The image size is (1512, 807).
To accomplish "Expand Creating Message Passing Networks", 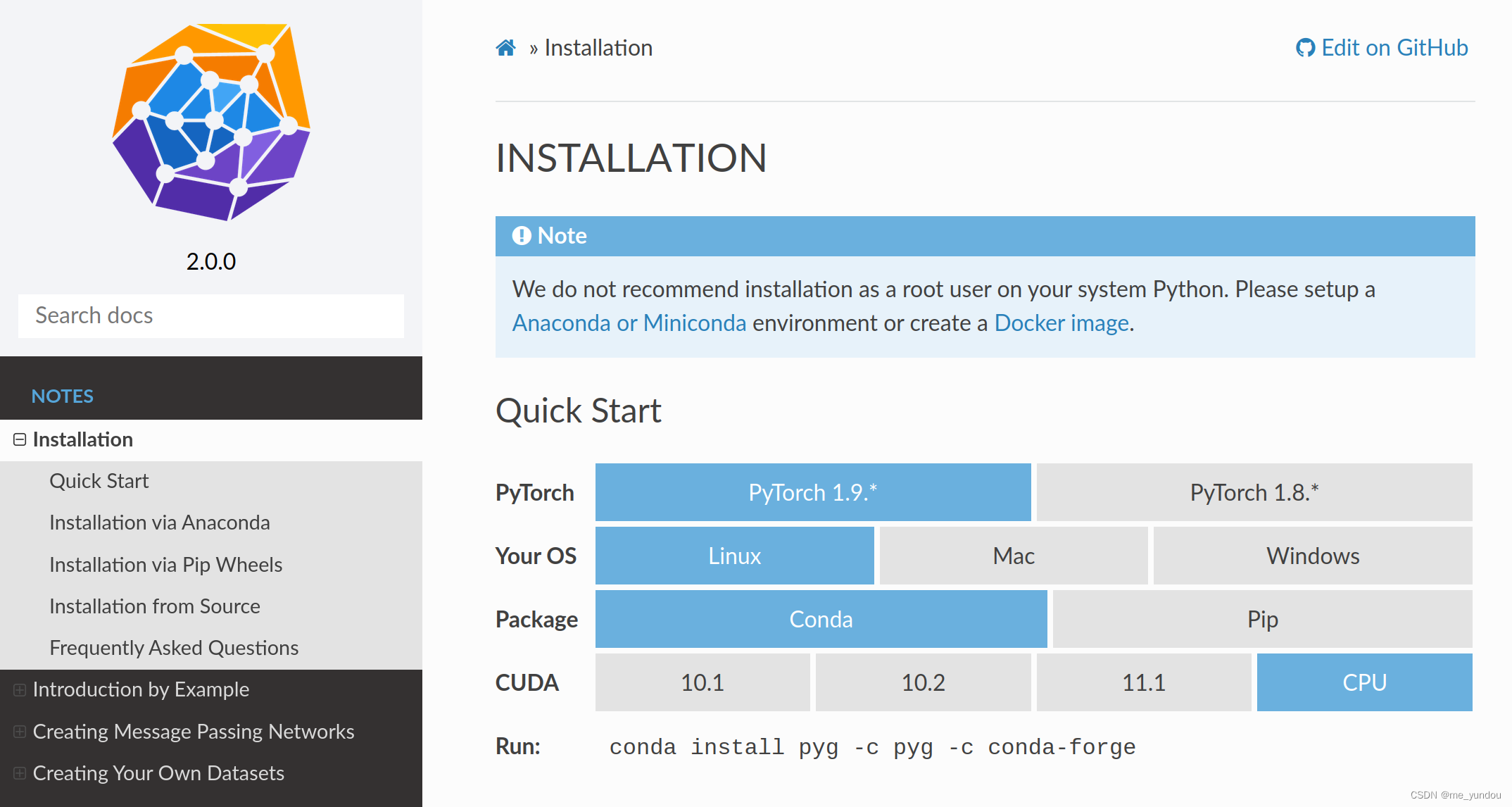I will 20,732.
